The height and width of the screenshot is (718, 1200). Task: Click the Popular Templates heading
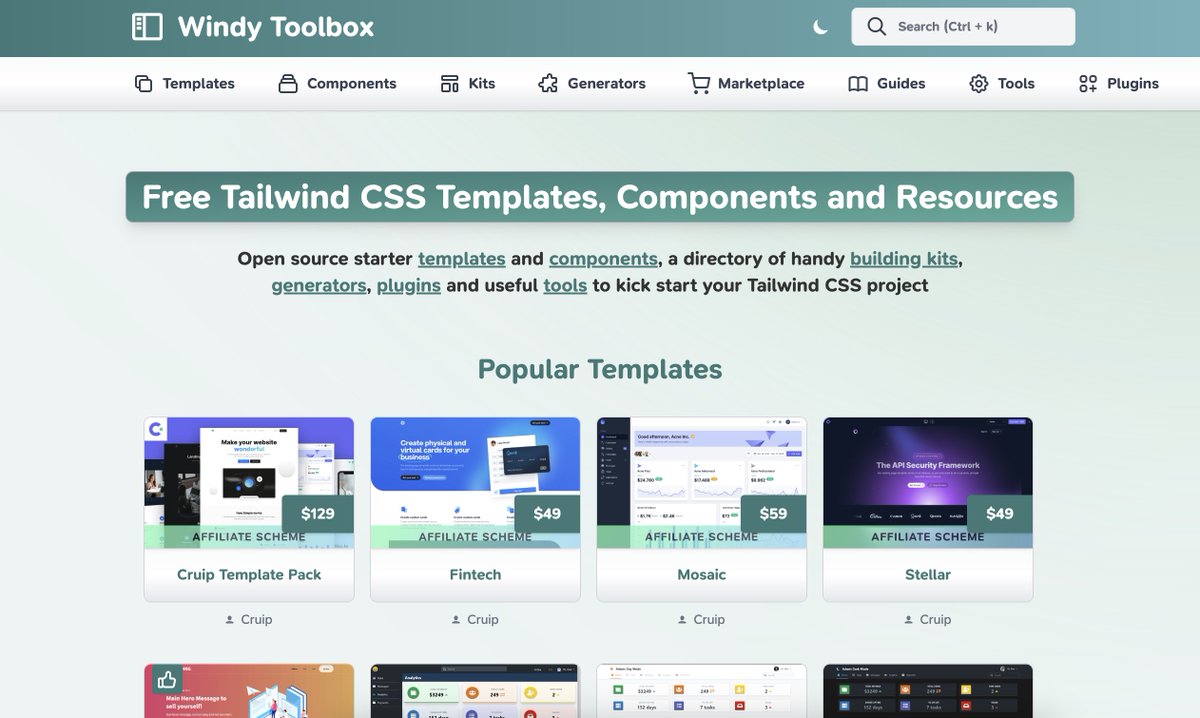(x=600, y=369)
